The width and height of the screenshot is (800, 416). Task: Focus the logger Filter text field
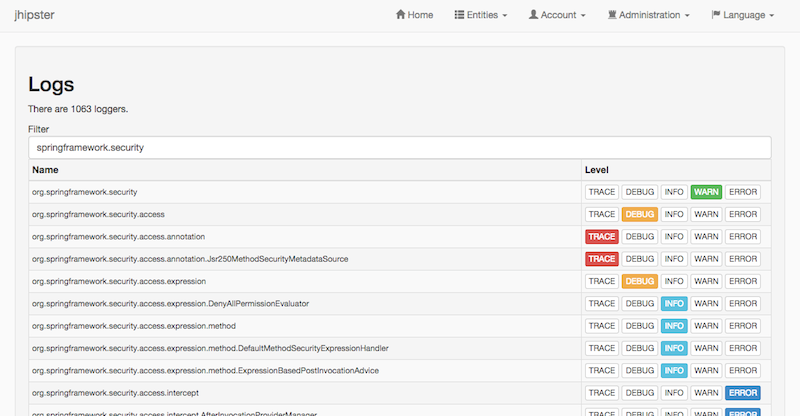point(400,147)
